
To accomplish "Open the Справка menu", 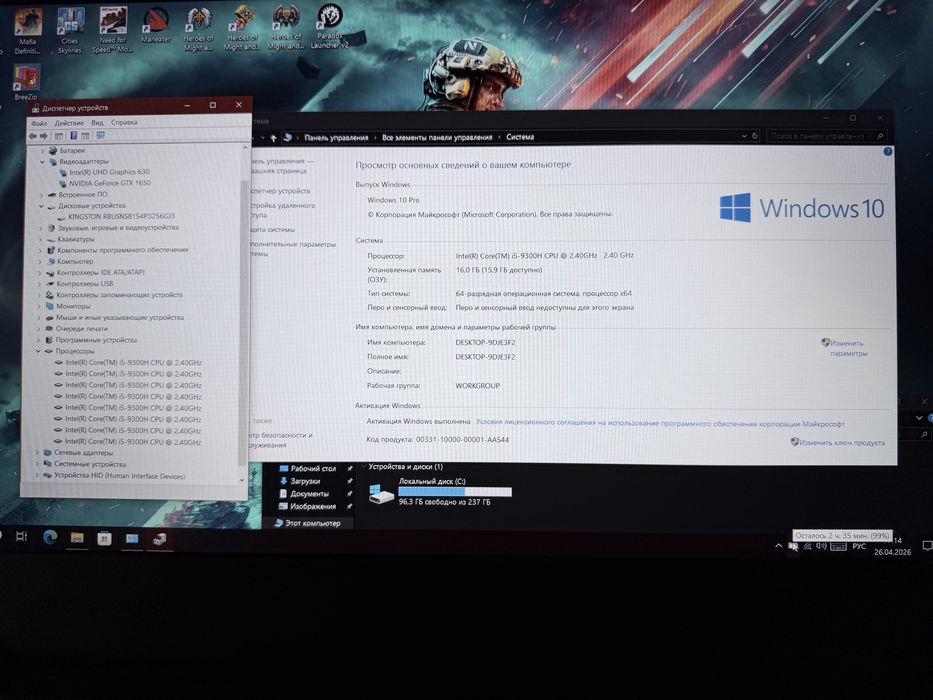I will point(124,122).
